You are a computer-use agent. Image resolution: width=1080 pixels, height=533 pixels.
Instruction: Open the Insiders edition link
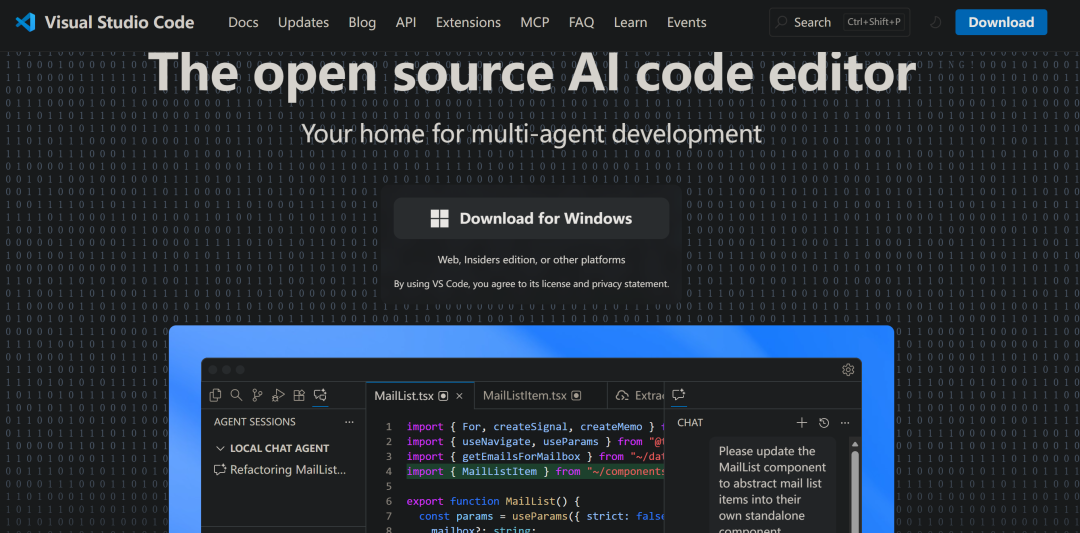[500, 260]
